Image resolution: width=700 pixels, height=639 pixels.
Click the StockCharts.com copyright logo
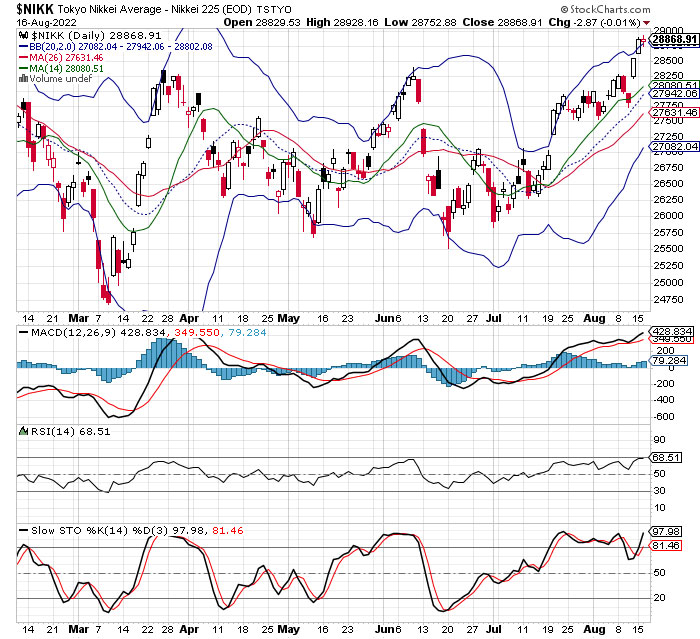coord(606,9)
